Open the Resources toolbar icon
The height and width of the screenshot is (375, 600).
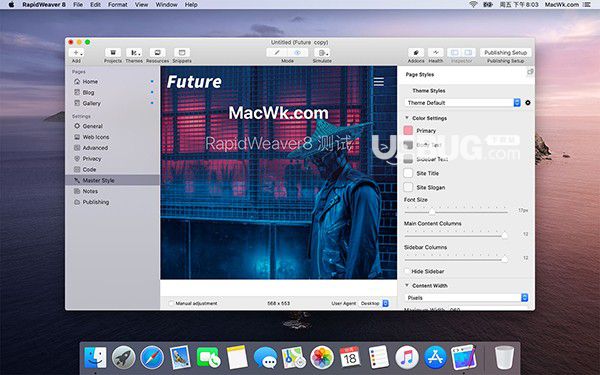point(157,52)
